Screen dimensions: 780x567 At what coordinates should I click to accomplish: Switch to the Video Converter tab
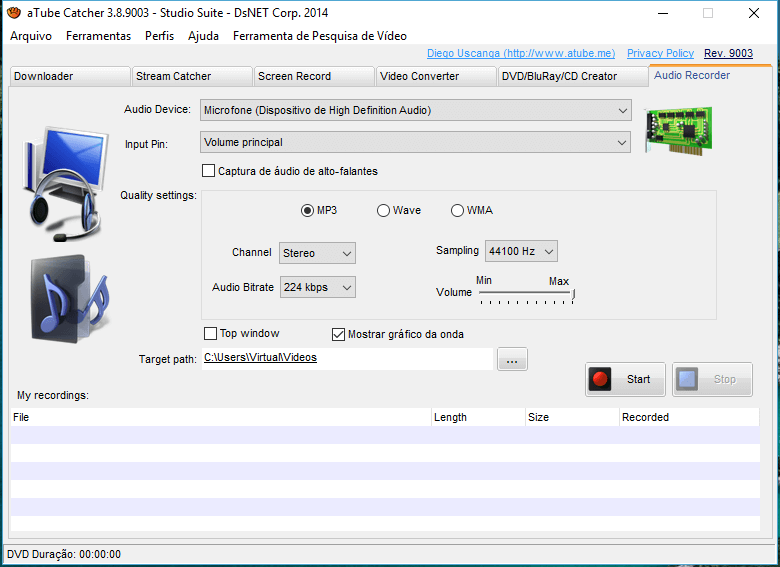pos(436,76)
